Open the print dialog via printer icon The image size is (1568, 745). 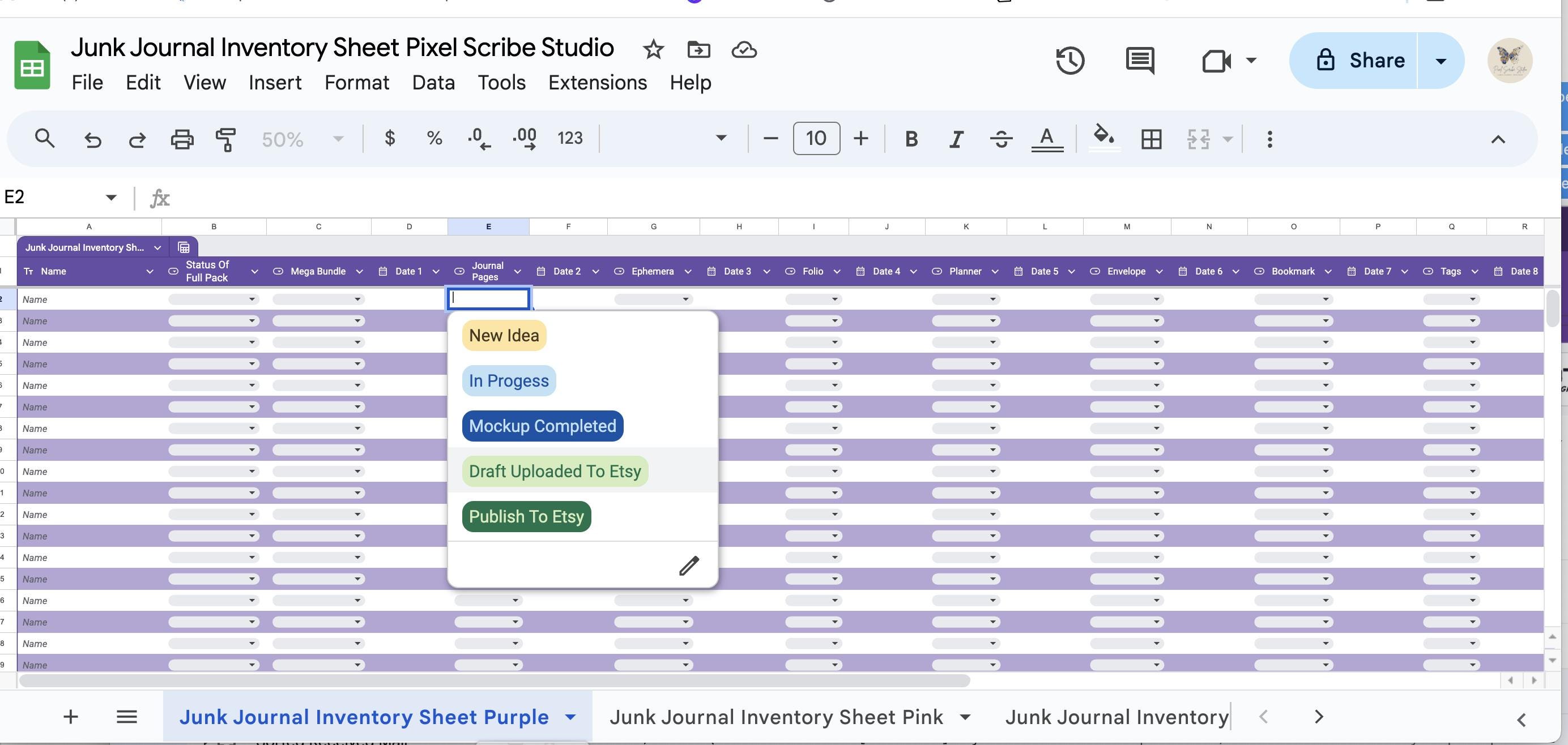click(x=181, y=139)
